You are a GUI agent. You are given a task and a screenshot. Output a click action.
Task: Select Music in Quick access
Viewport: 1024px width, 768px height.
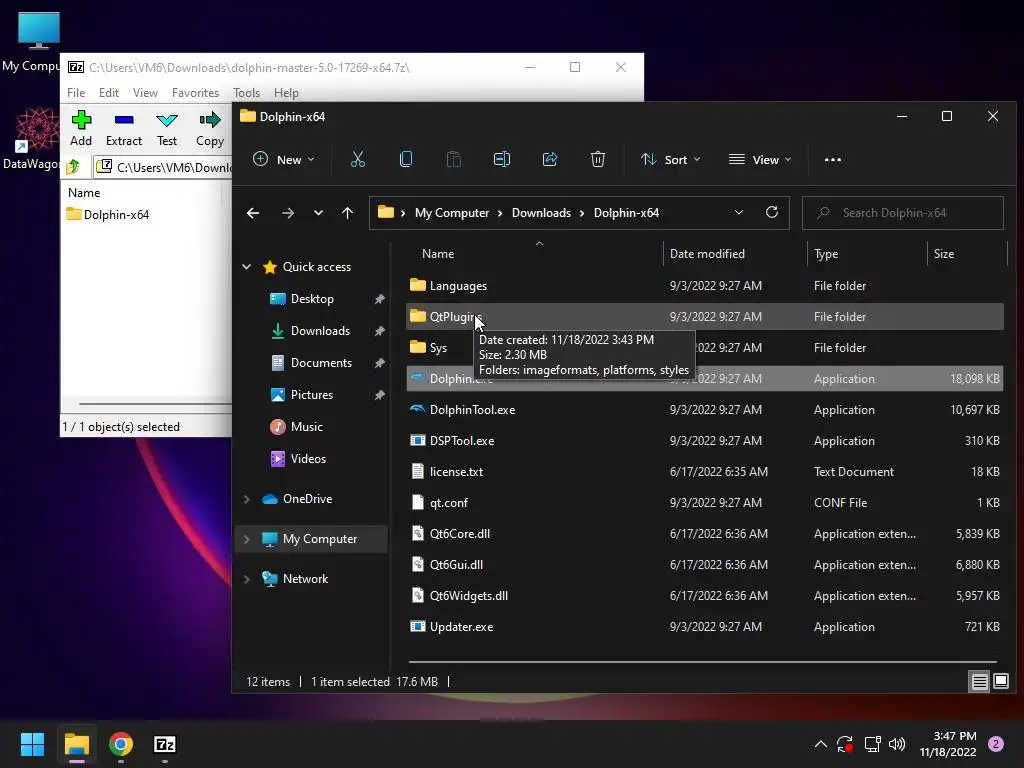(306, 426)
